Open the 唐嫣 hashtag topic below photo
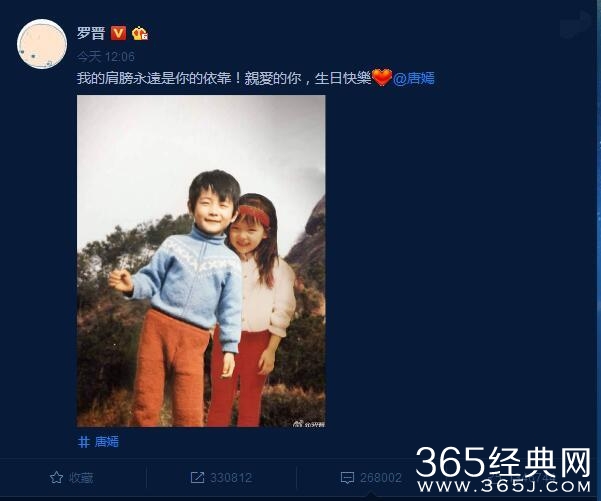 tap(107, 442)
